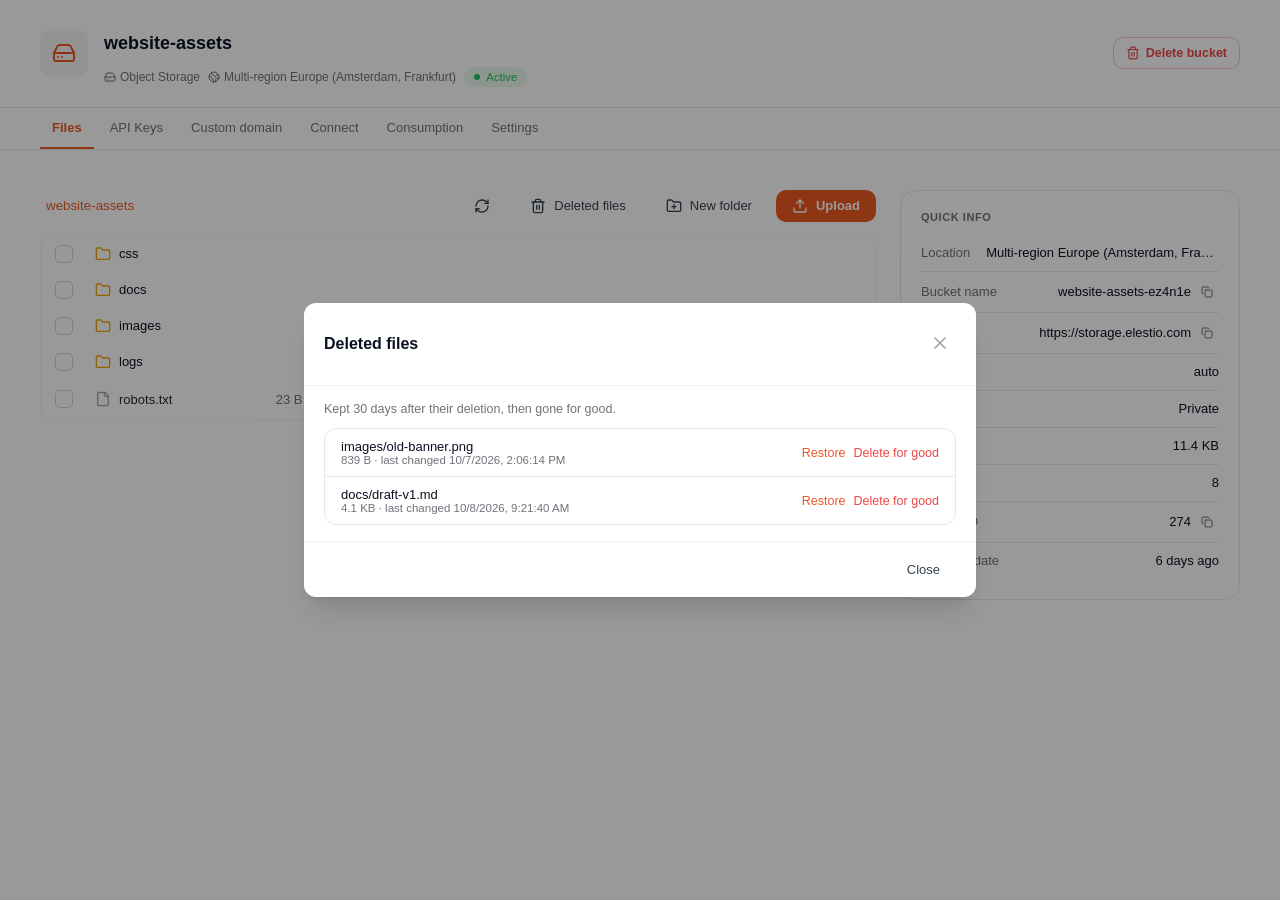Go to the Custom domain tab
The height and width of the screenshot is (900, 1280).
(x=236, y=128)
